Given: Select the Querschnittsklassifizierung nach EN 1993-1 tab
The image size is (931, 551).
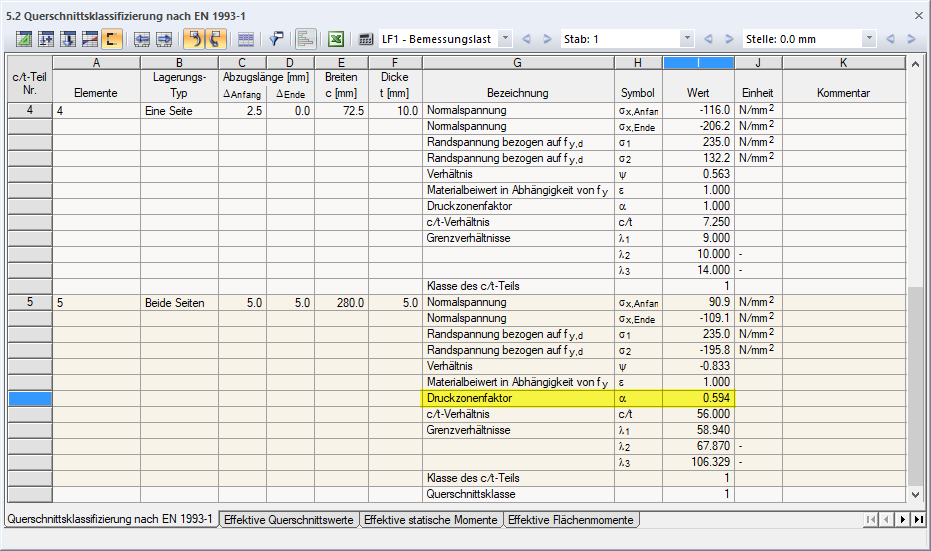Looking at the screenshot, I should [110, 519].
